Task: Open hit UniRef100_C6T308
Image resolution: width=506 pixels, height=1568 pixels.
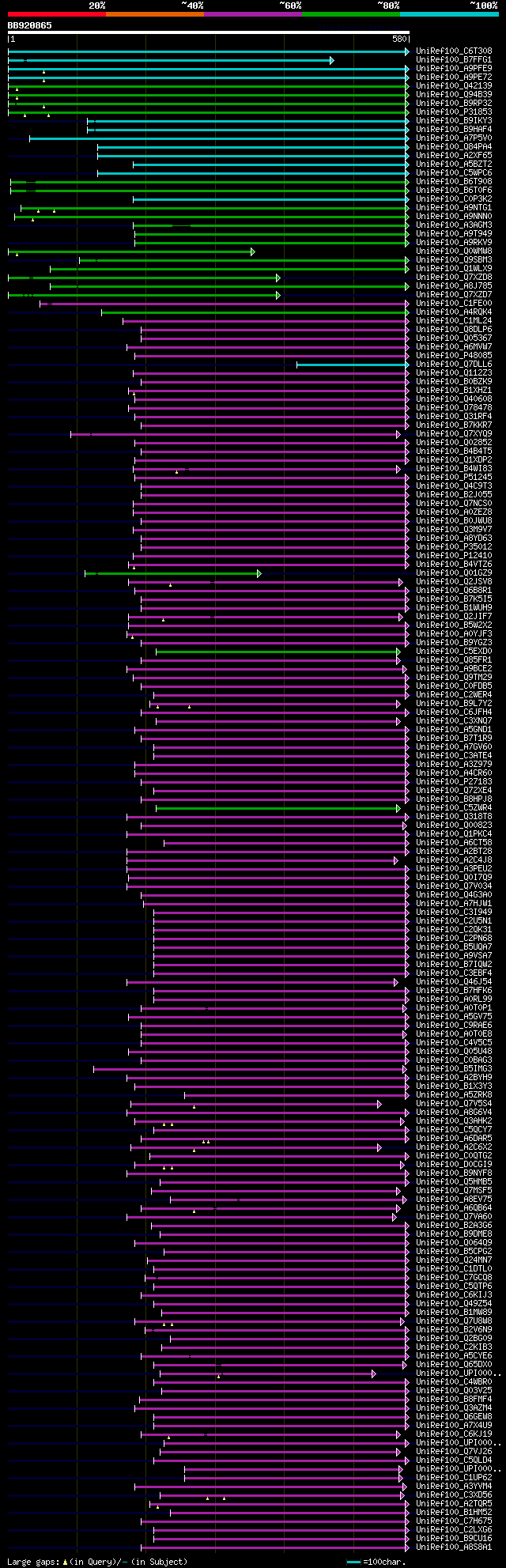Action: 454,51
